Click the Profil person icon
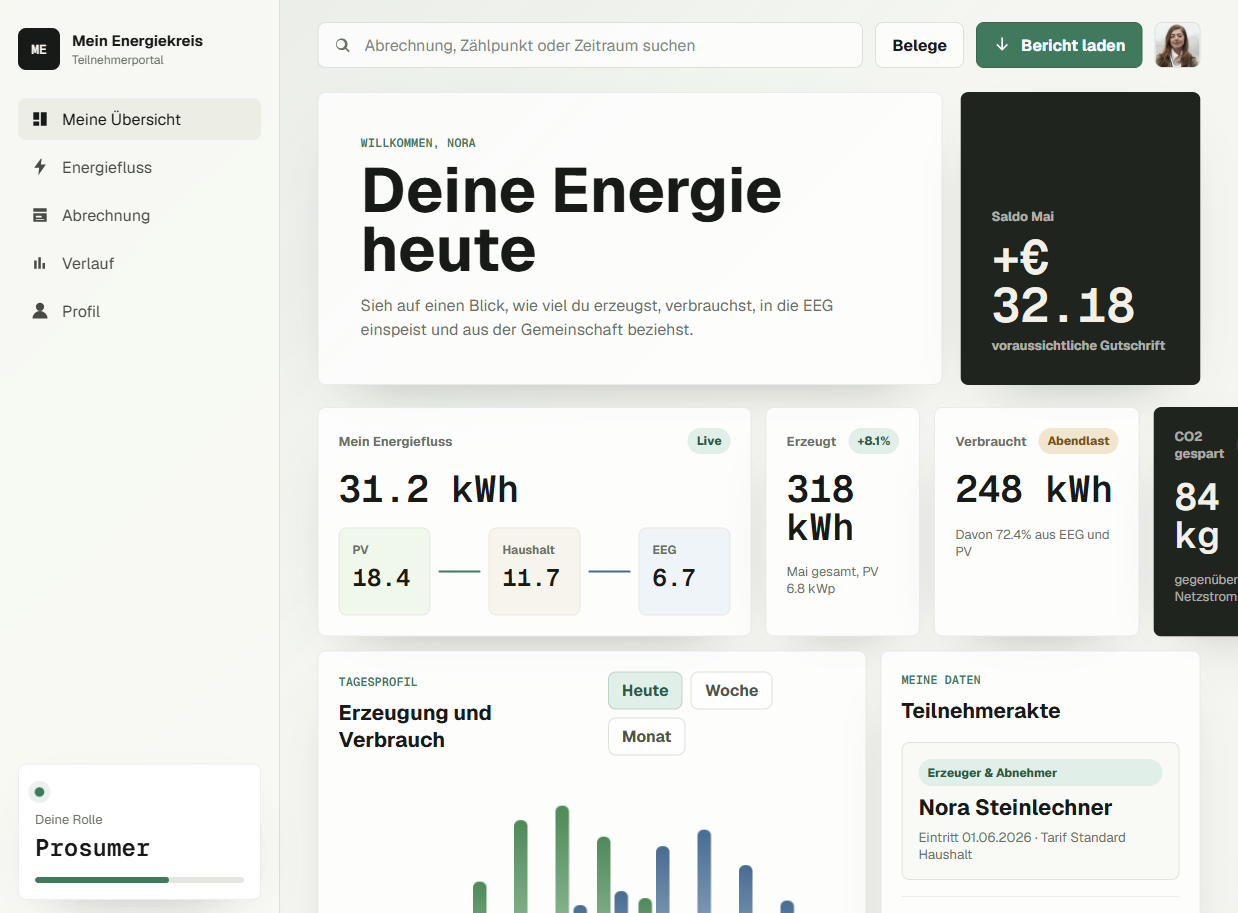 pyautogui.click(x=40, y=311)
